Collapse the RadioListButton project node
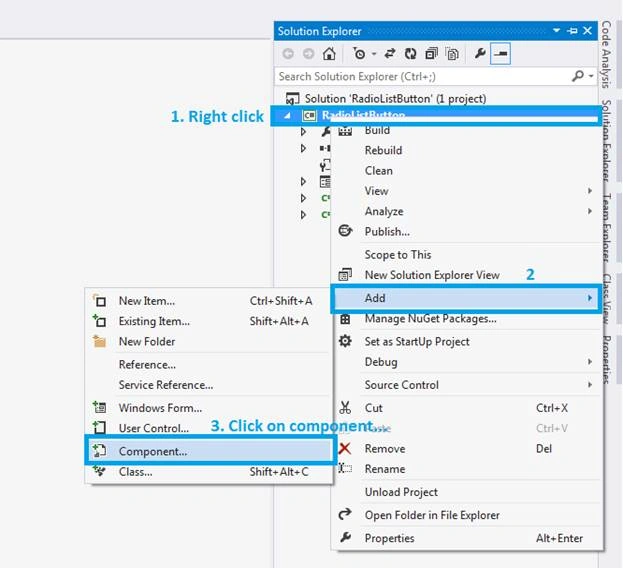The width and height of the screenshot is (623, 568). click(287, 116)
